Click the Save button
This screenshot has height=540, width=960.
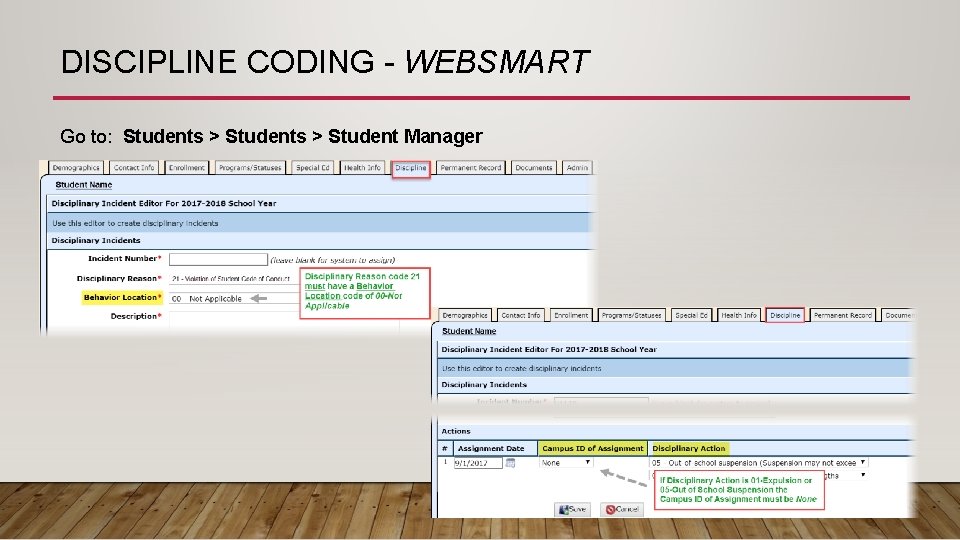(572, 509)
